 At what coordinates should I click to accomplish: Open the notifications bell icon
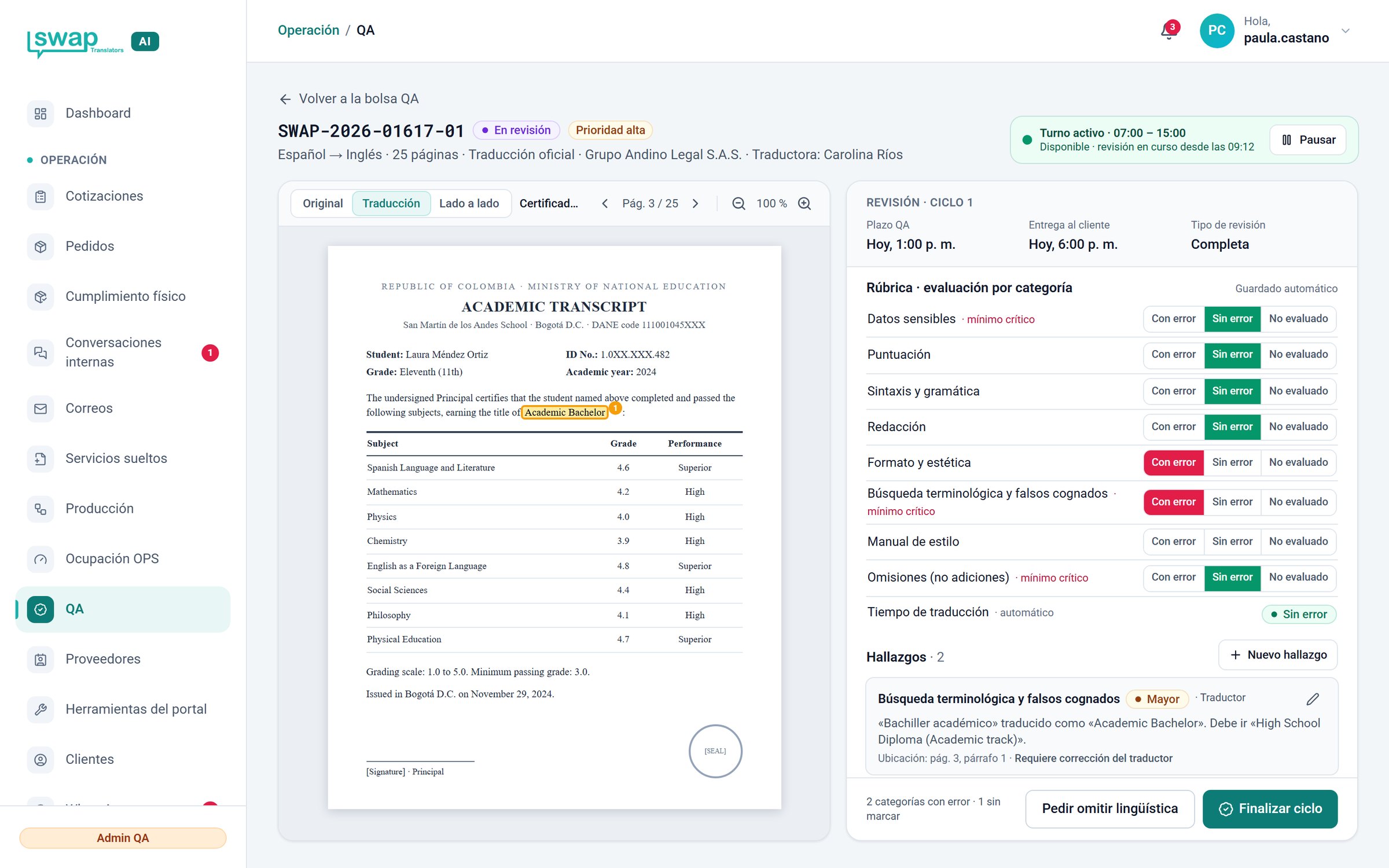point(1168,31)
